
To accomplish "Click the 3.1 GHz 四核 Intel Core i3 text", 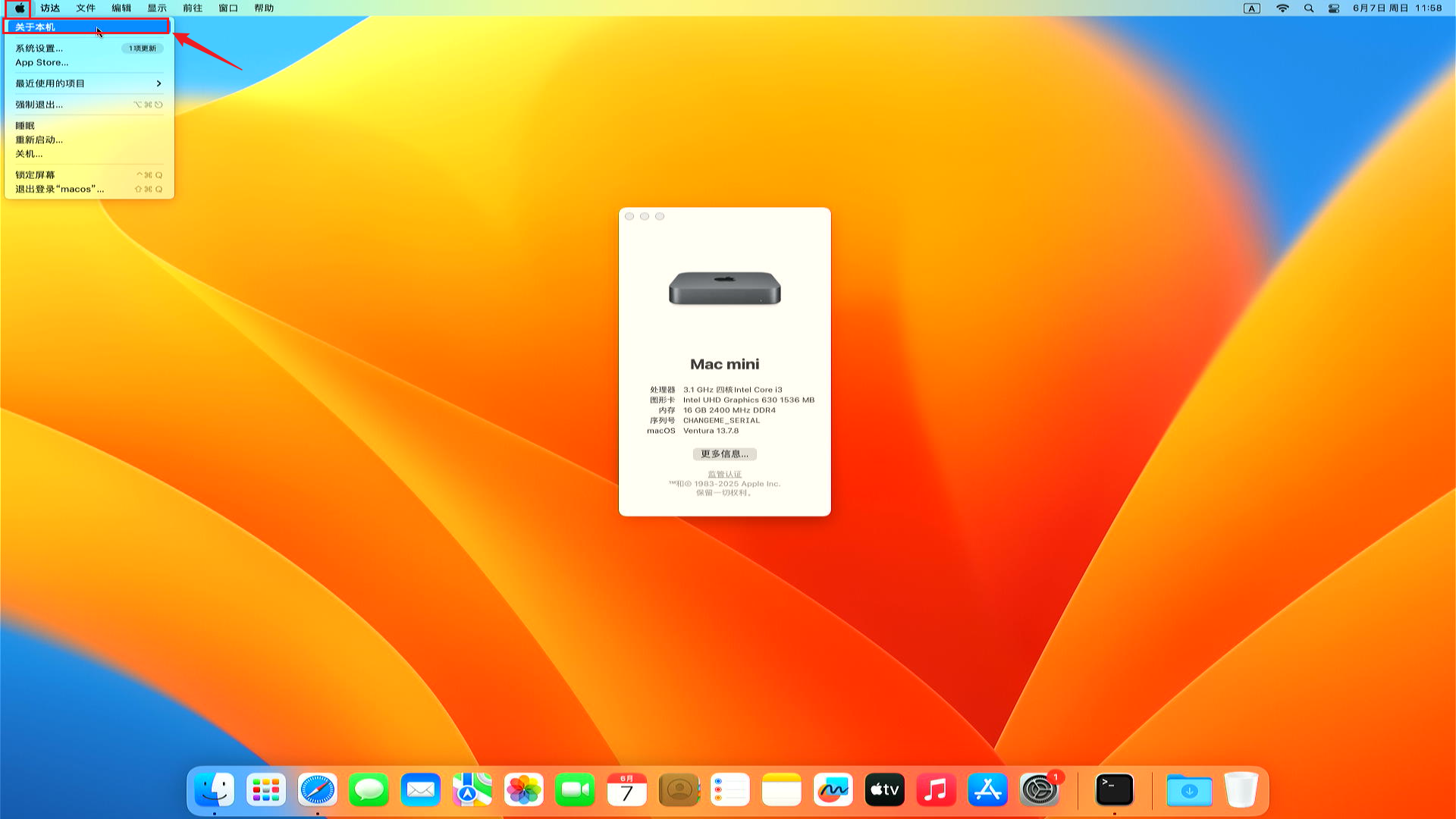I will coord(733,390).
